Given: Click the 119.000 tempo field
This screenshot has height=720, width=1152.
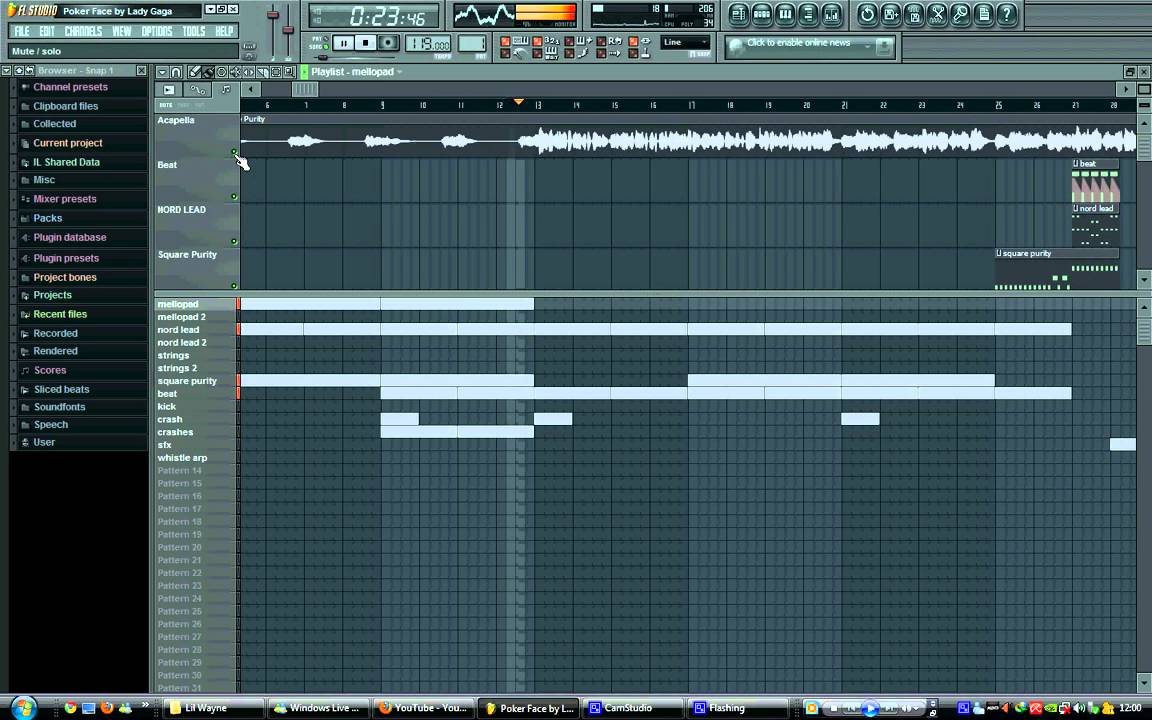Looking at the screenshot, I should 428,44.
